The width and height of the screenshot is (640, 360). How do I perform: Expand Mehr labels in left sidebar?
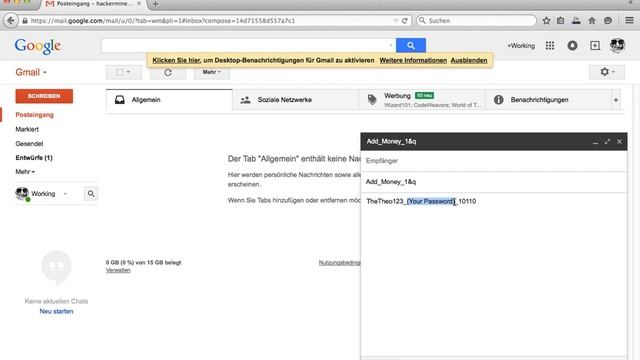point(25,172)
